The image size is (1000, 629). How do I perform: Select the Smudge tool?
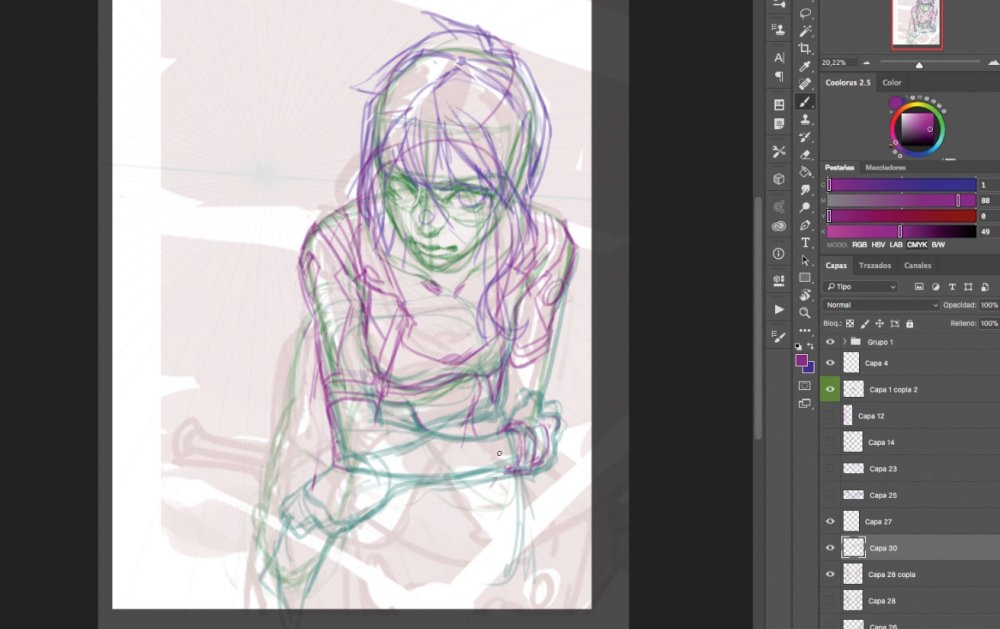click(805, 189)
